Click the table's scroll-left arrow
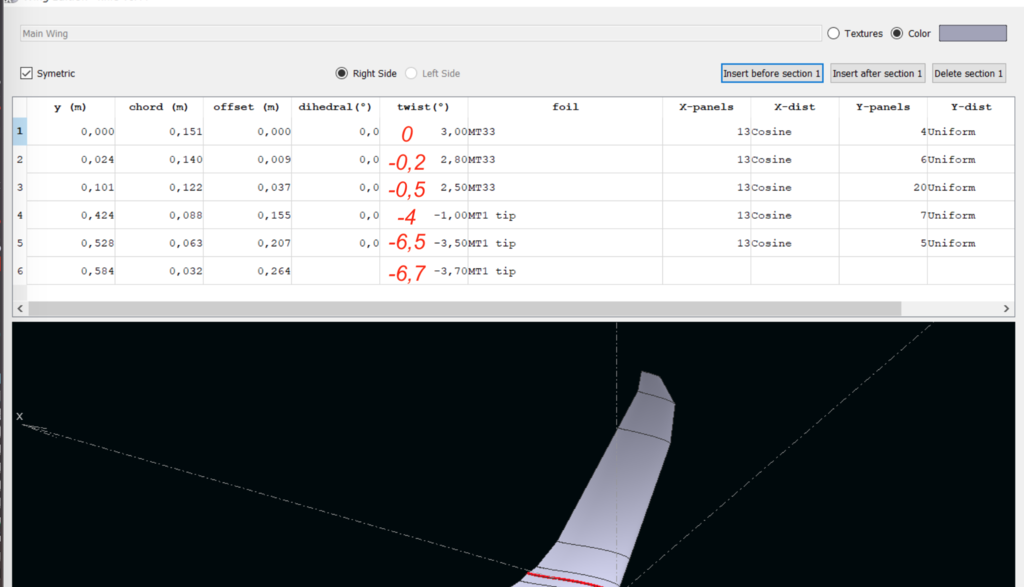Screen dimensions: 1024x587 20,309
